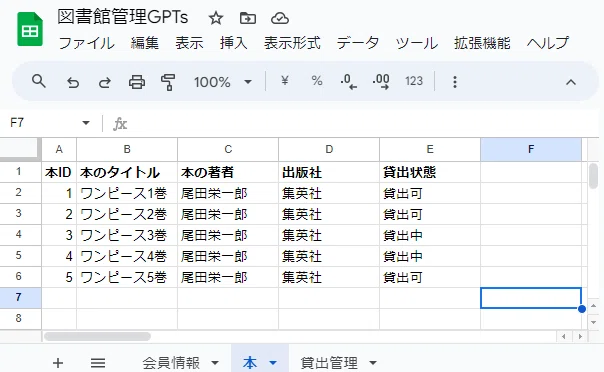
Task: Expand the name box dropdown arrow
Action: pyautogui.click(x=86, y=123)
